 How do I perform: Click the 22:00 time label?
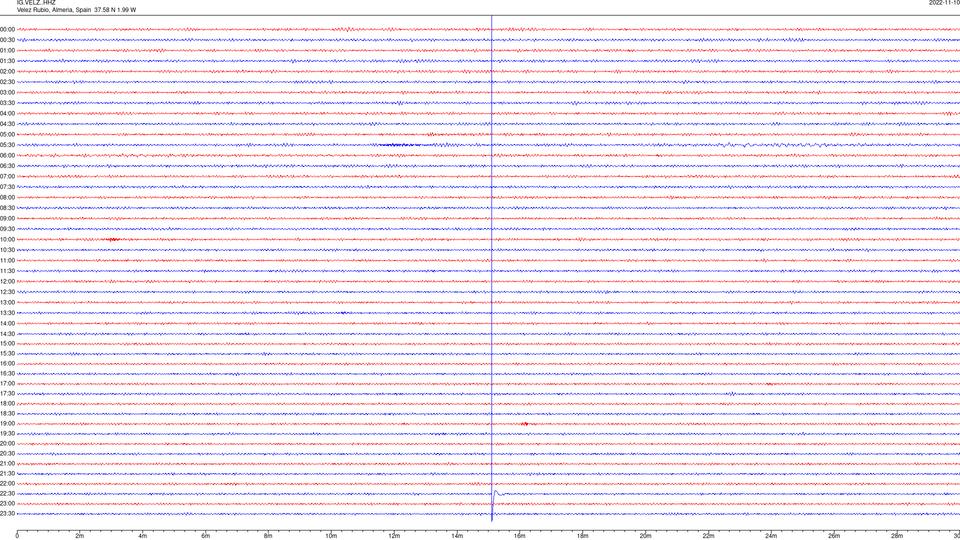[x=7, y=484]
